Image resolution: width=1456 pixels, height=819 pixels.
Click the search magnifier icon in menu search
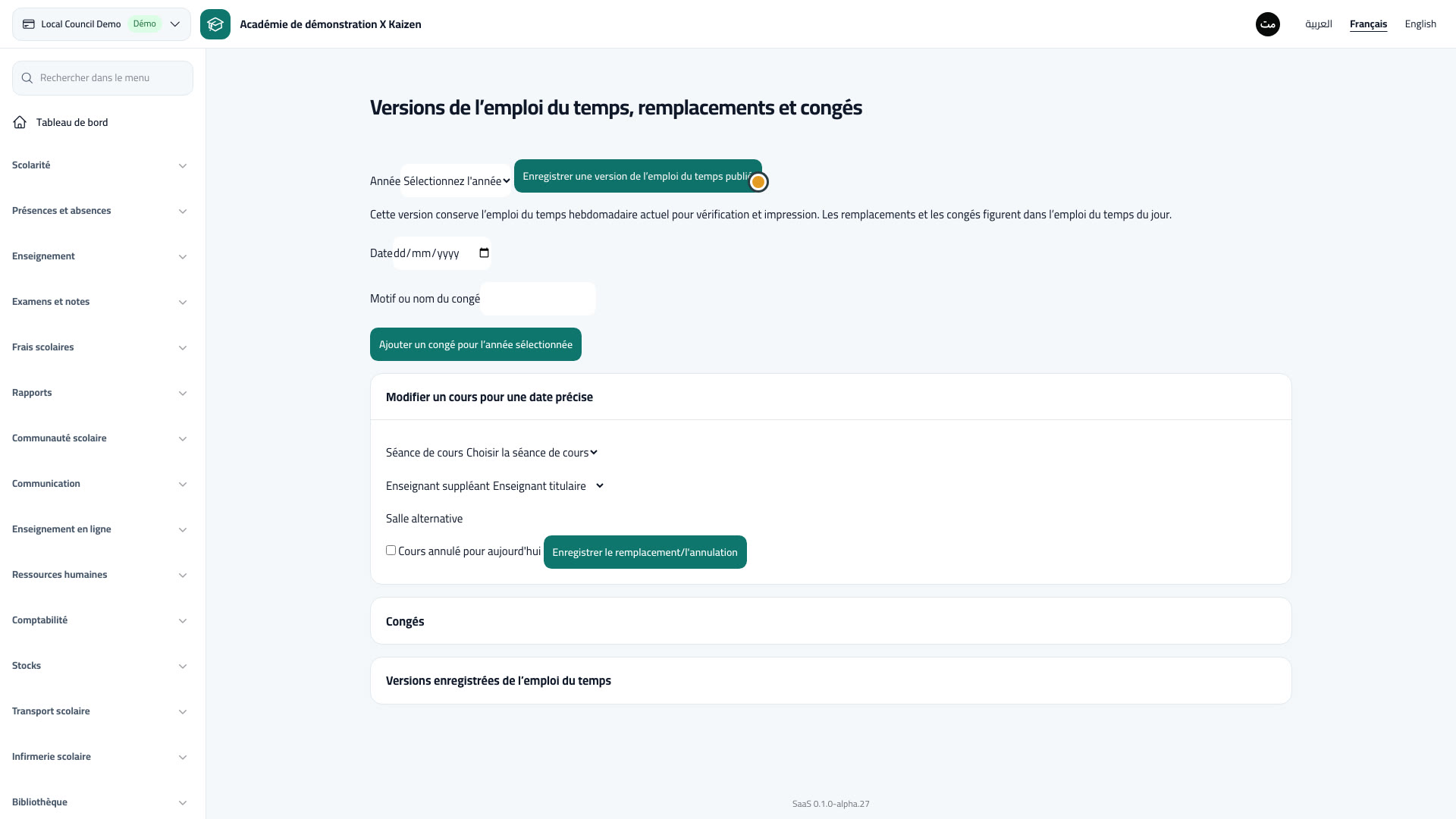tap(27, 78)
